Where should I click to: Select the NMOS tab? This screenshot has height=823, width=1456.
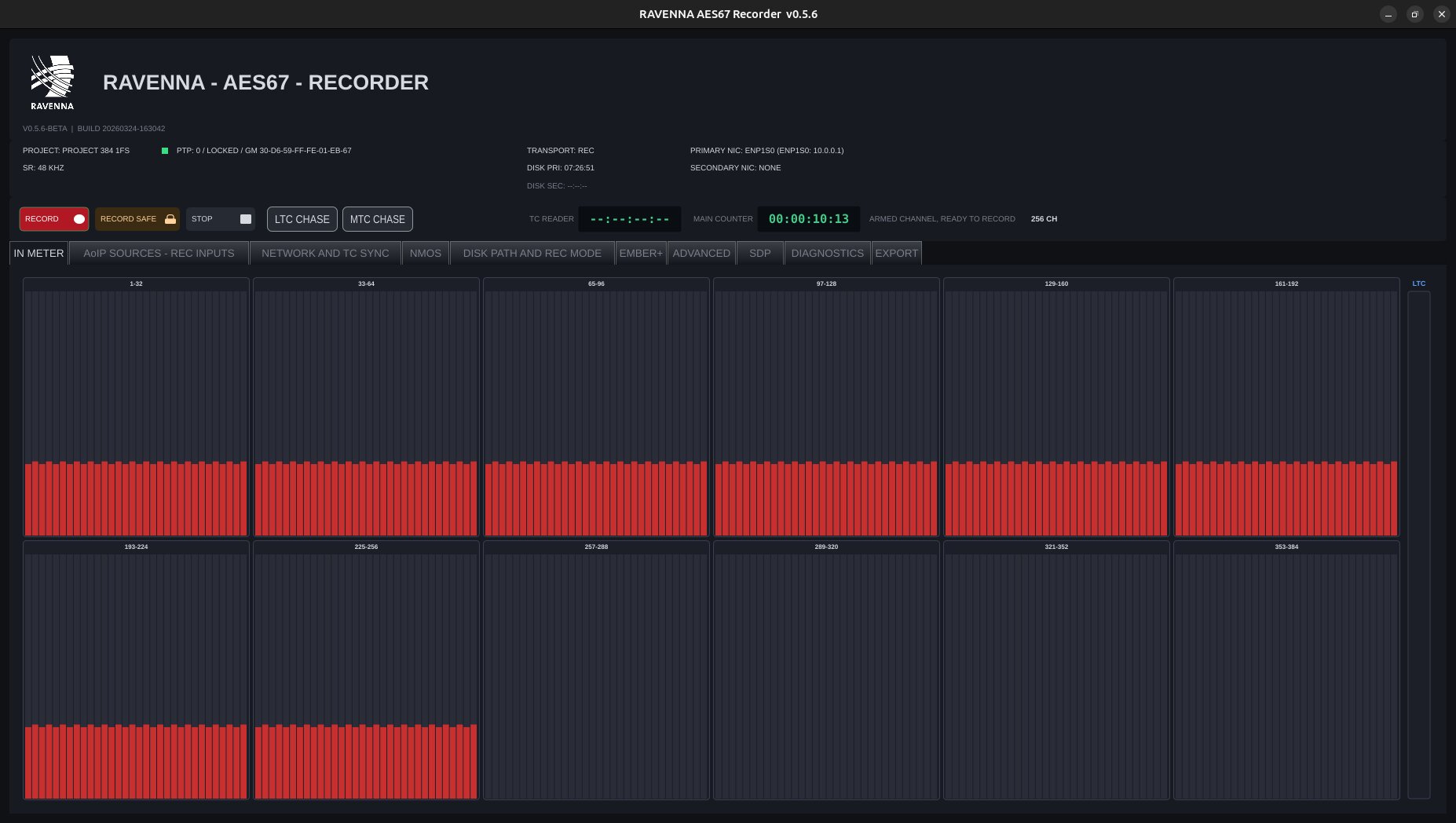[425, 253]
